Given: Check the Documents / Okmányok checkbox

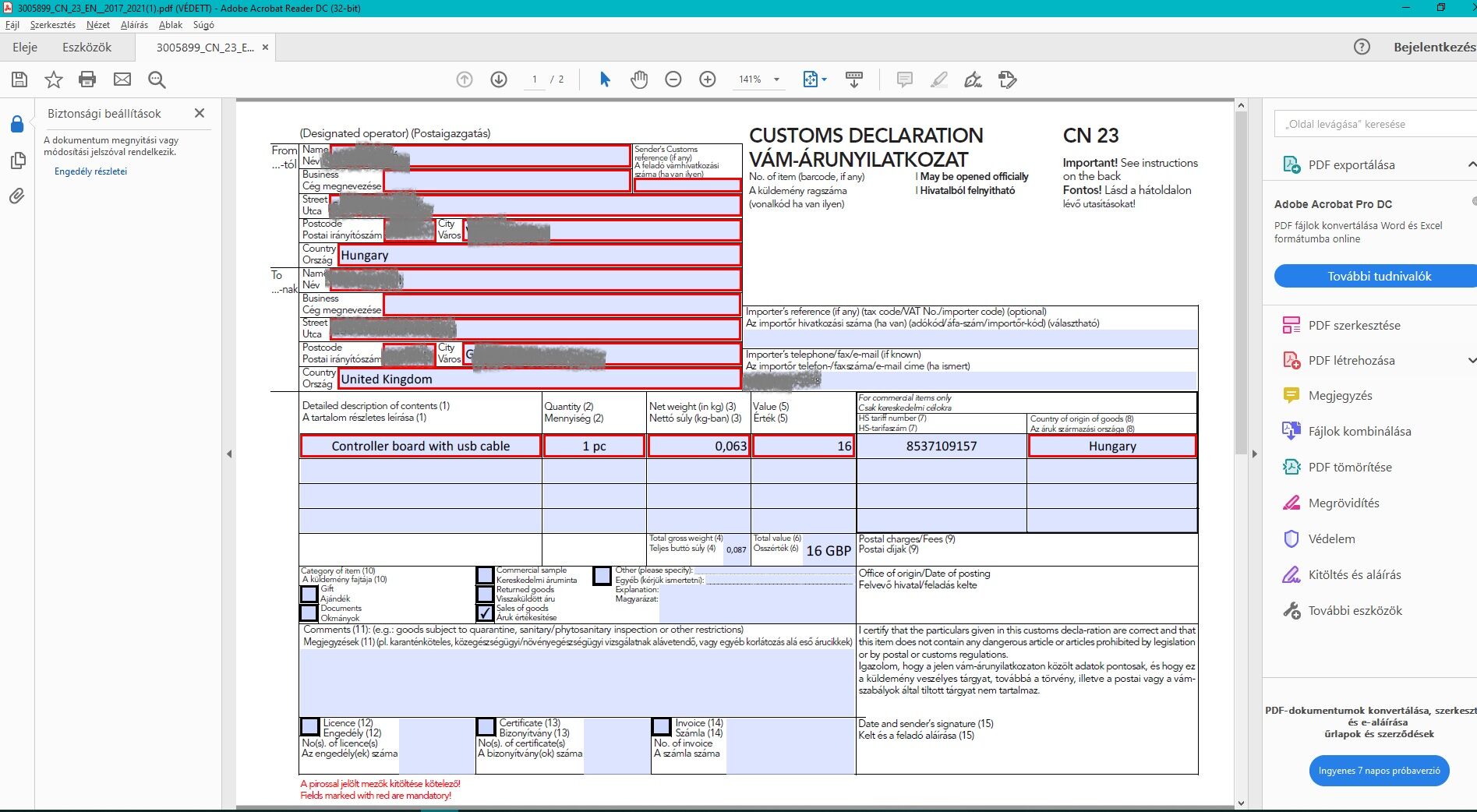Looking at the screenshot, I should point(309,613).
